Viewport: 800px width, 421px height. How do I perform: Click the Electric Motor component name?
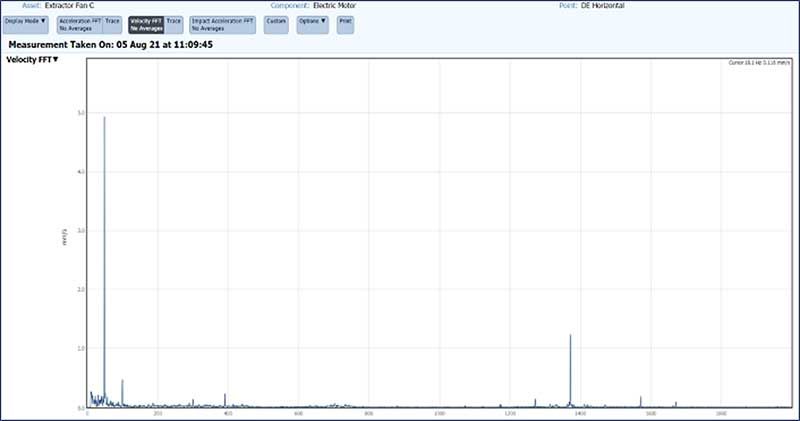tap(335, 6)
